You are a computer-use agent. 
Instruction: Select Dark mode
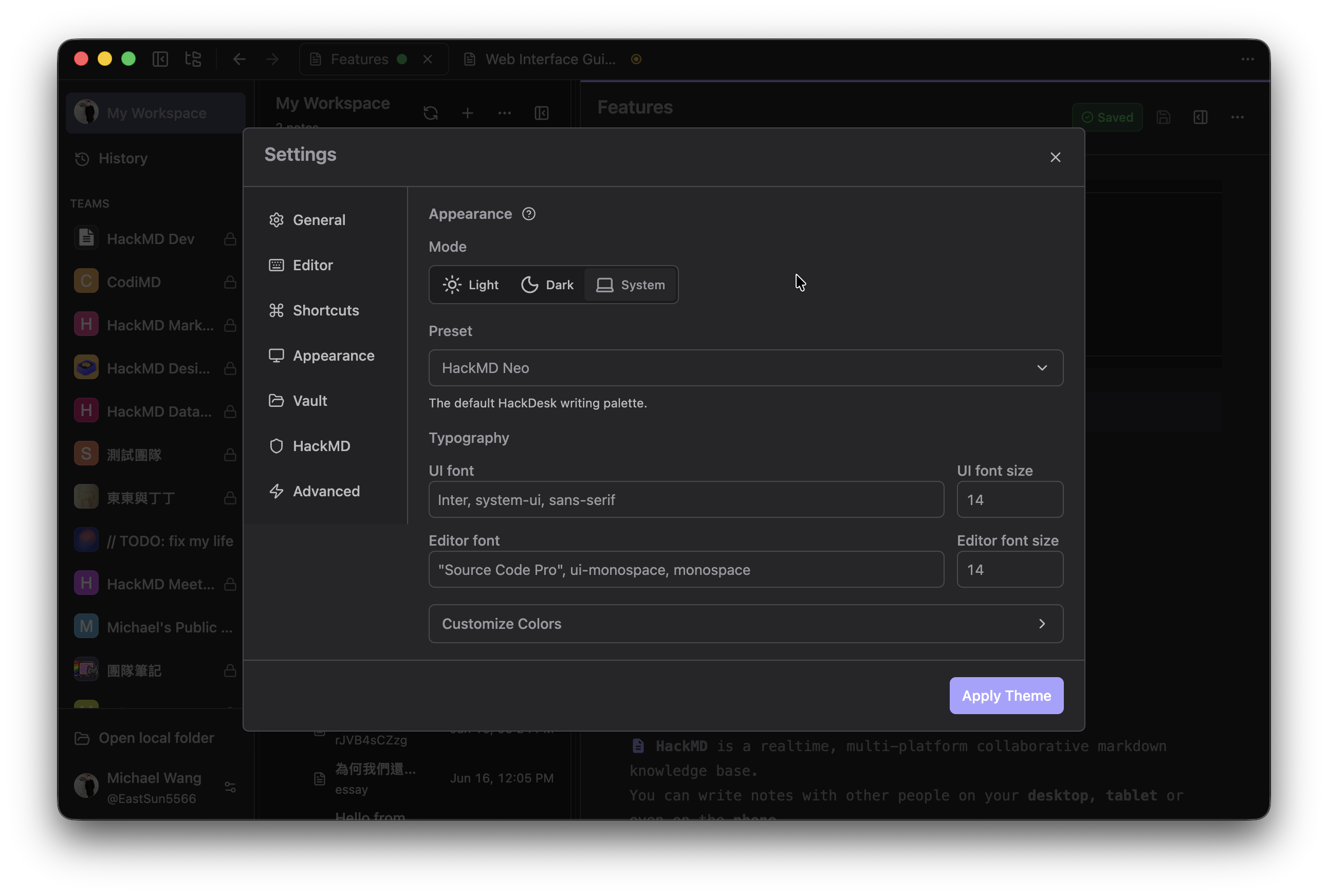[547, 285]
